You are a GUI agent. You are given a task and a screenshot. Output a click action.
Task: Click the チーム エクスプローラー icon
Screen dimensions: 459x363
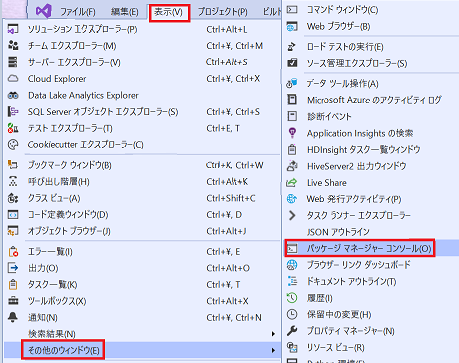pos(13,46)
